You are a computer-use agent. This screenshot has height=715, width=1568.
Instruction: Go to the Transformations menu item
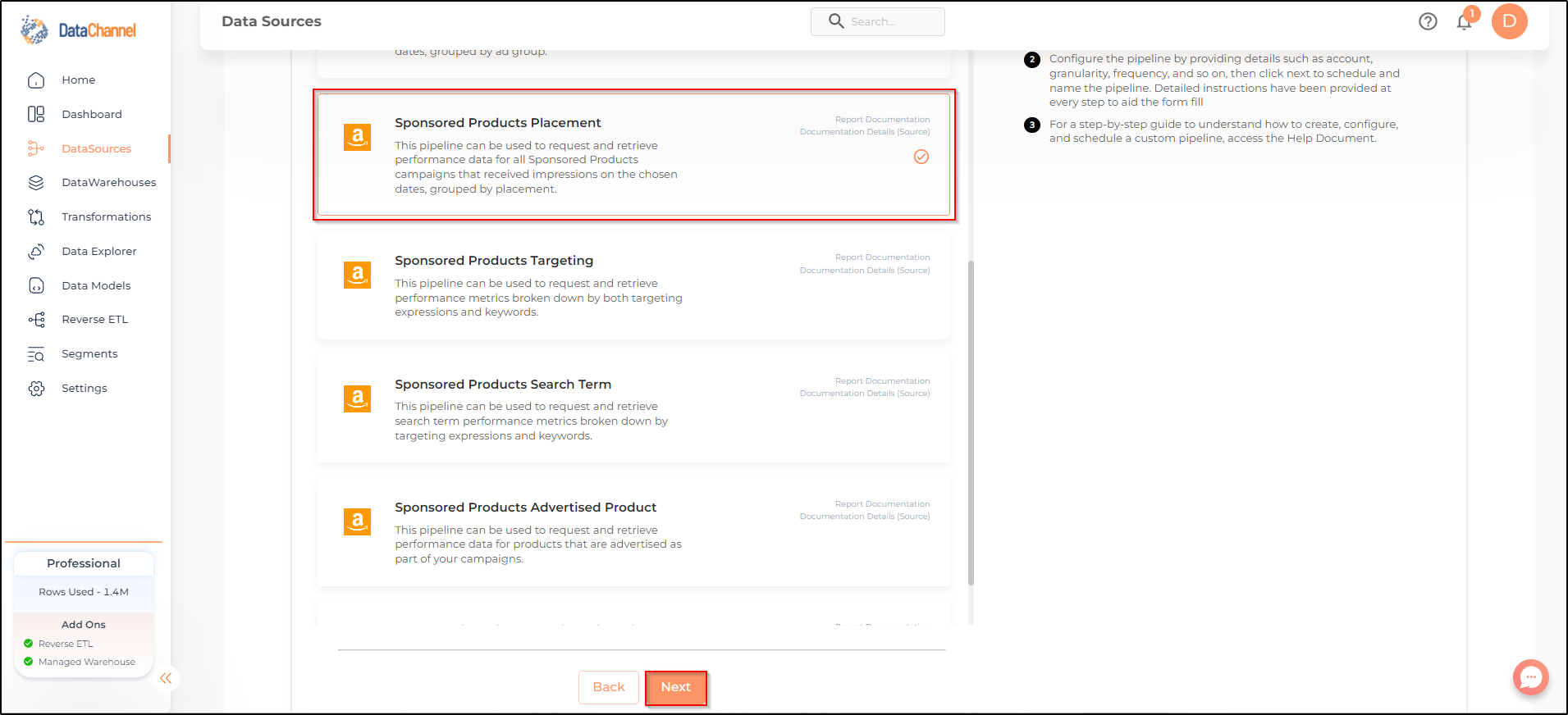pos(107,217)
